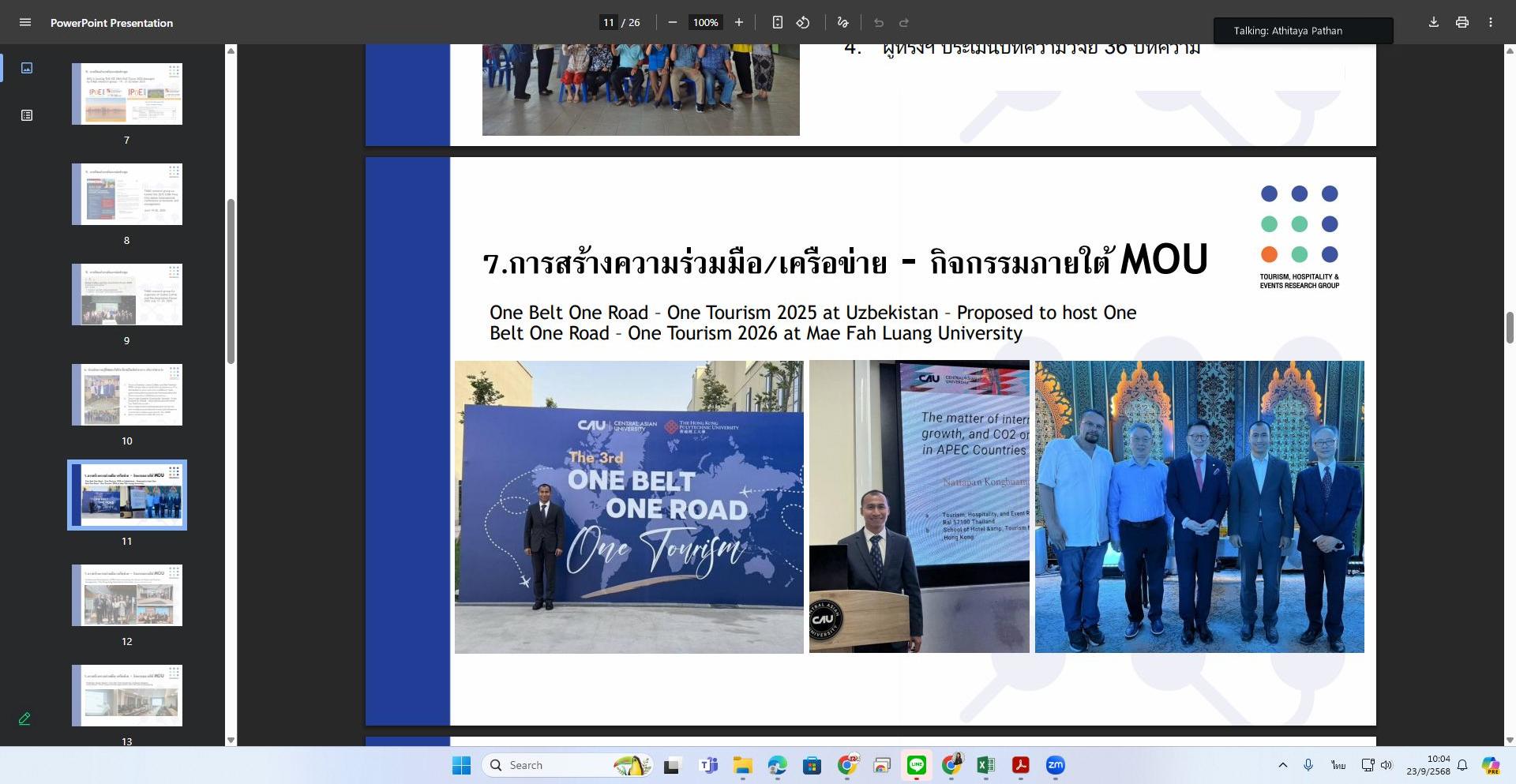Open the Zoom app in the taskbar
The image size is (1516, 784).
coord(1055,765)
